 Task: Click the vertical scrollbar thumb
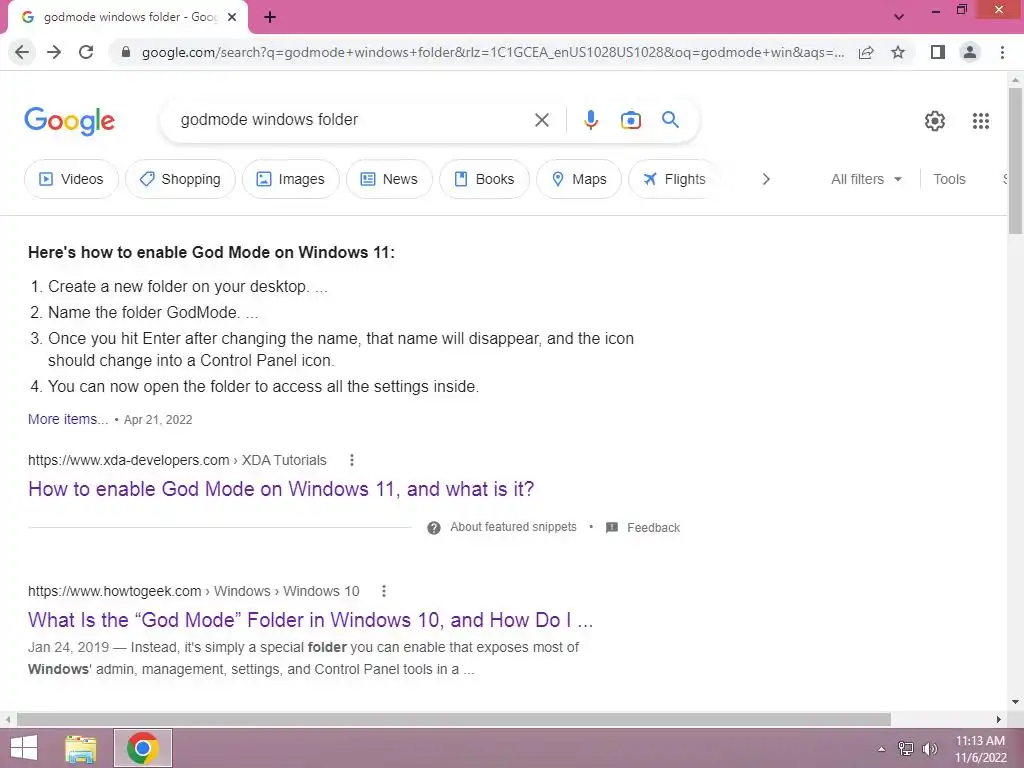(1015, 161)
